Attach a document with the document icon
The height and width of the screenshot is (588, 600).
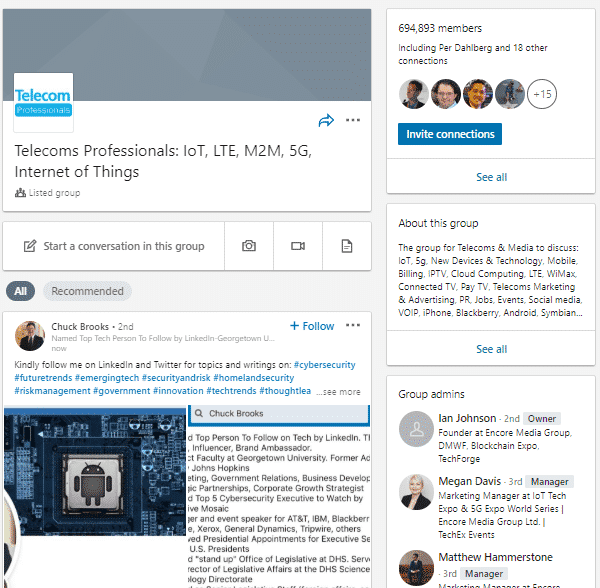point(347,246)
